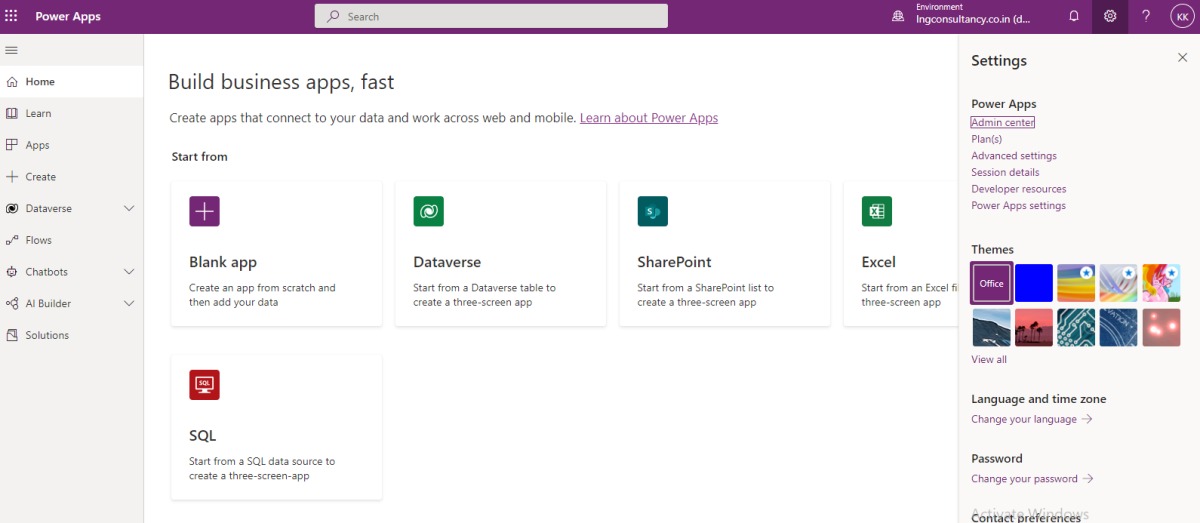This screenshot has width=1200, height=523.
Task: Select the Blank app card title
Action: pyautogui.click(x=223, y=262)
